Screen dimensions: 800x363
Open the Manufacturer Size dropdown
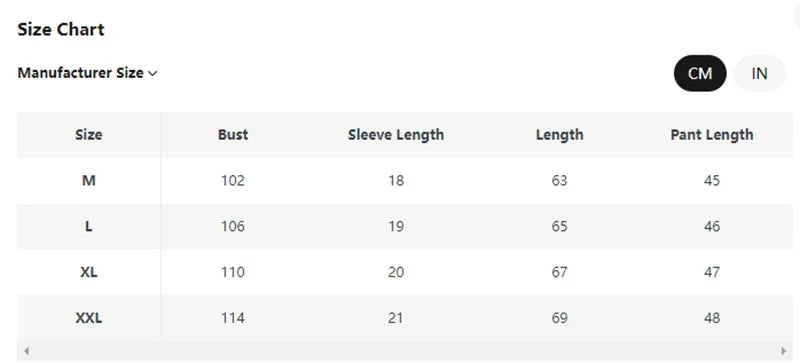tap(87, 73)
